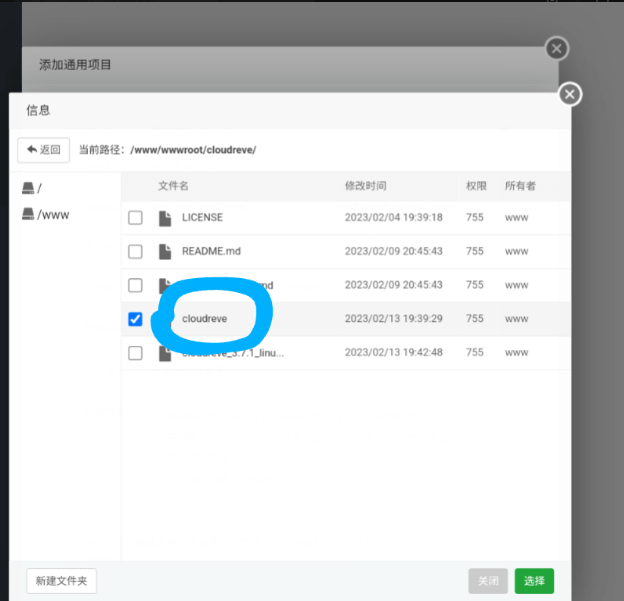Click the 修改时间 column header

click(x=365, y=186)
